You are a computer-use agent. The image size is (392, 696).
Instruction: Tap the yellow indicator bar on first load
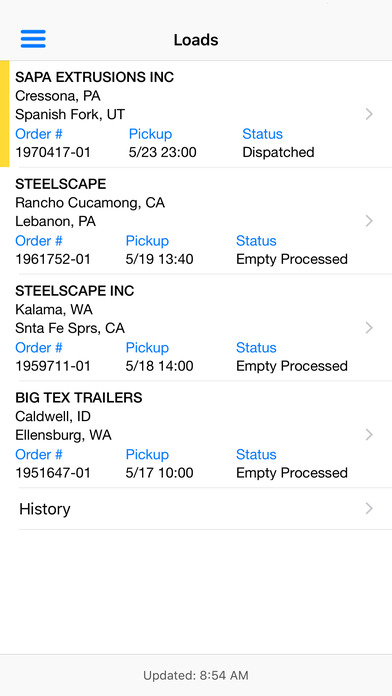pos(4,114)
